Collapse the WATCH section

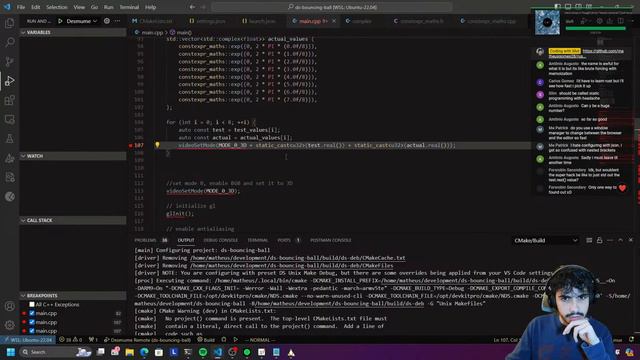point(73,156)
